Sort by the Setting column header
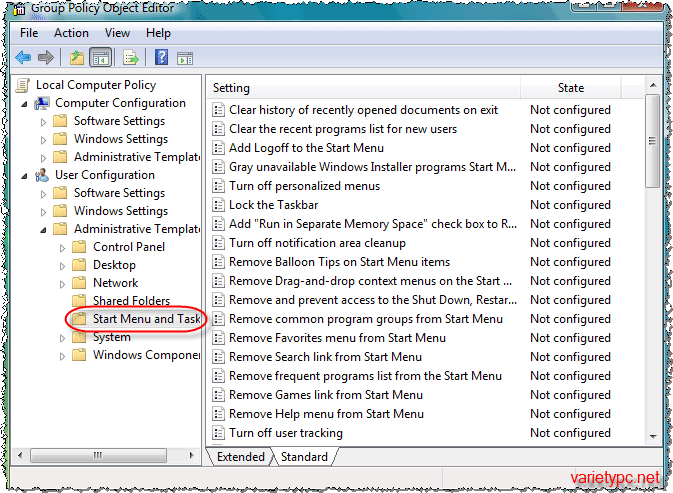The height and width of the screenshot is (493, 673). 364,88
